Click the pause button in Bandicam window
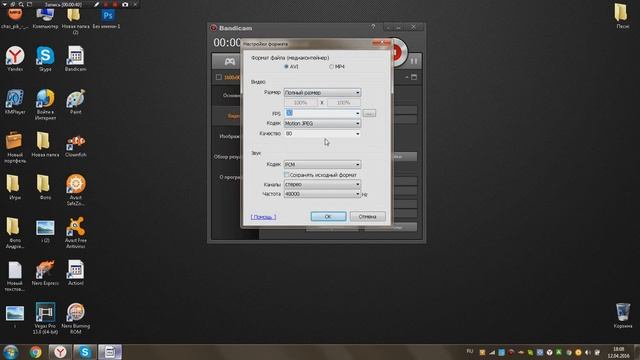The image size is (640, 360). [x=414, y=61]
